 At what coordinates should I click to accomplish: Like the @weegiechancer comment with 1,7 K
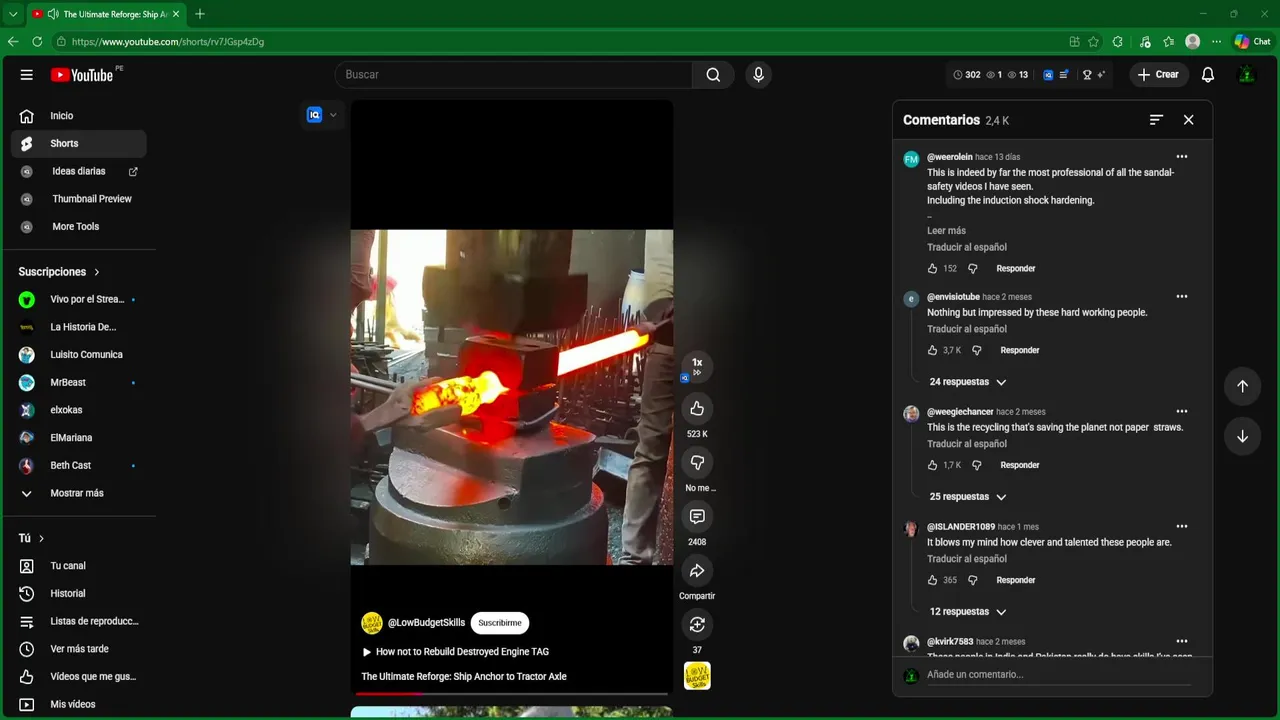(932, 466)
